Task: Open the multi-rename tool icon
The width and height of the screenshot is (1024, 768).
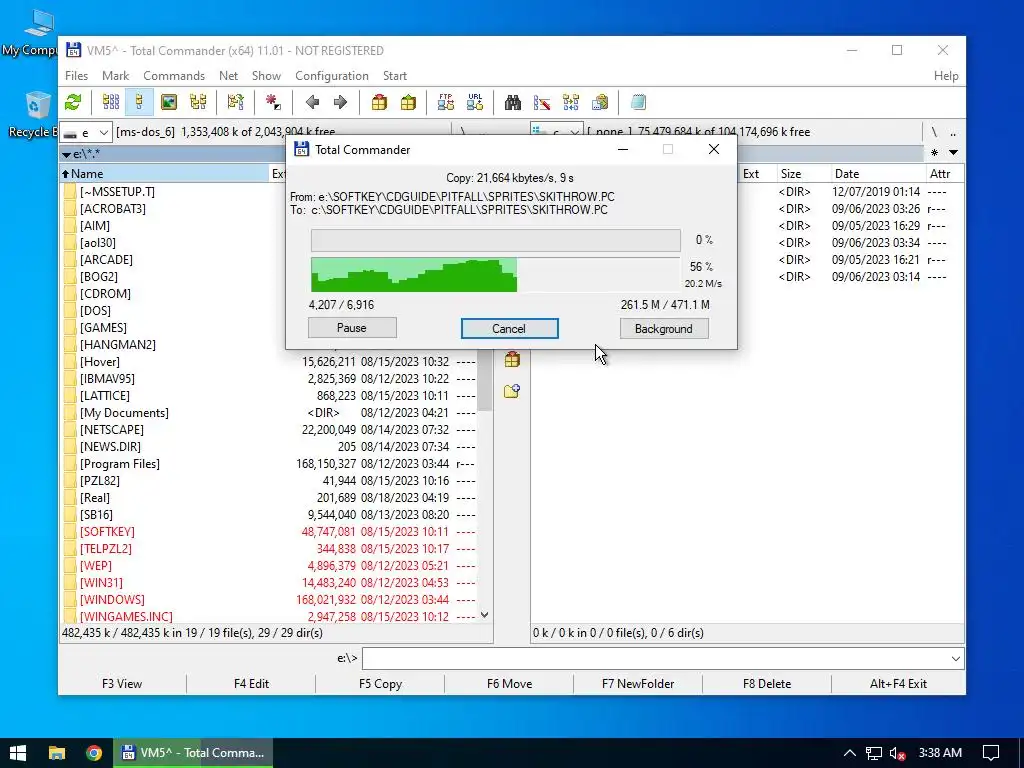Action: coord(541,103)
